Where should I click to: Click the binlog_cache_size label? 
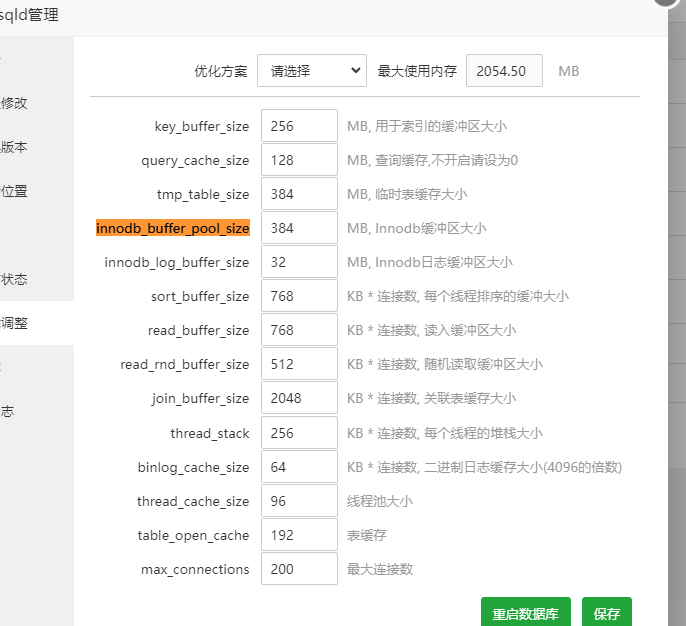coord(193,467)
